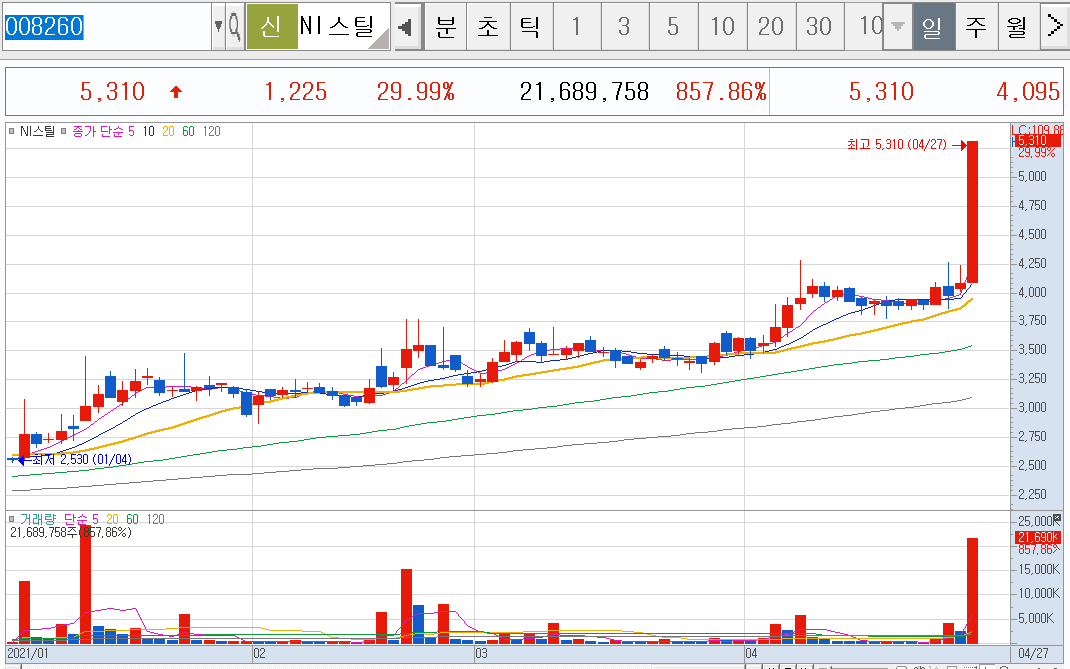Click the red 5,310 price tag on axis
Screen dimensions: 1070x669
click(x=1037, y=141)
